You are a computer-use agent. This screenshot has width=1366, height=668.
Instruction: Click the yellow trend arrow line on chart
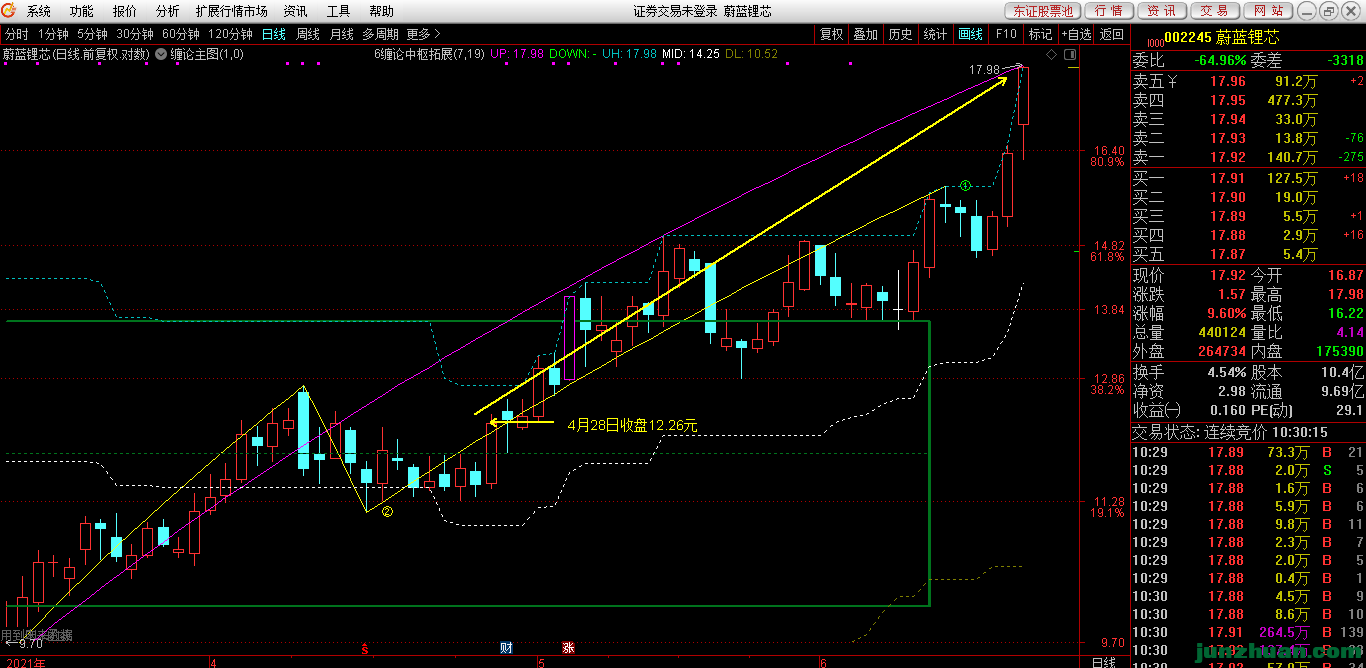[740, 245]
